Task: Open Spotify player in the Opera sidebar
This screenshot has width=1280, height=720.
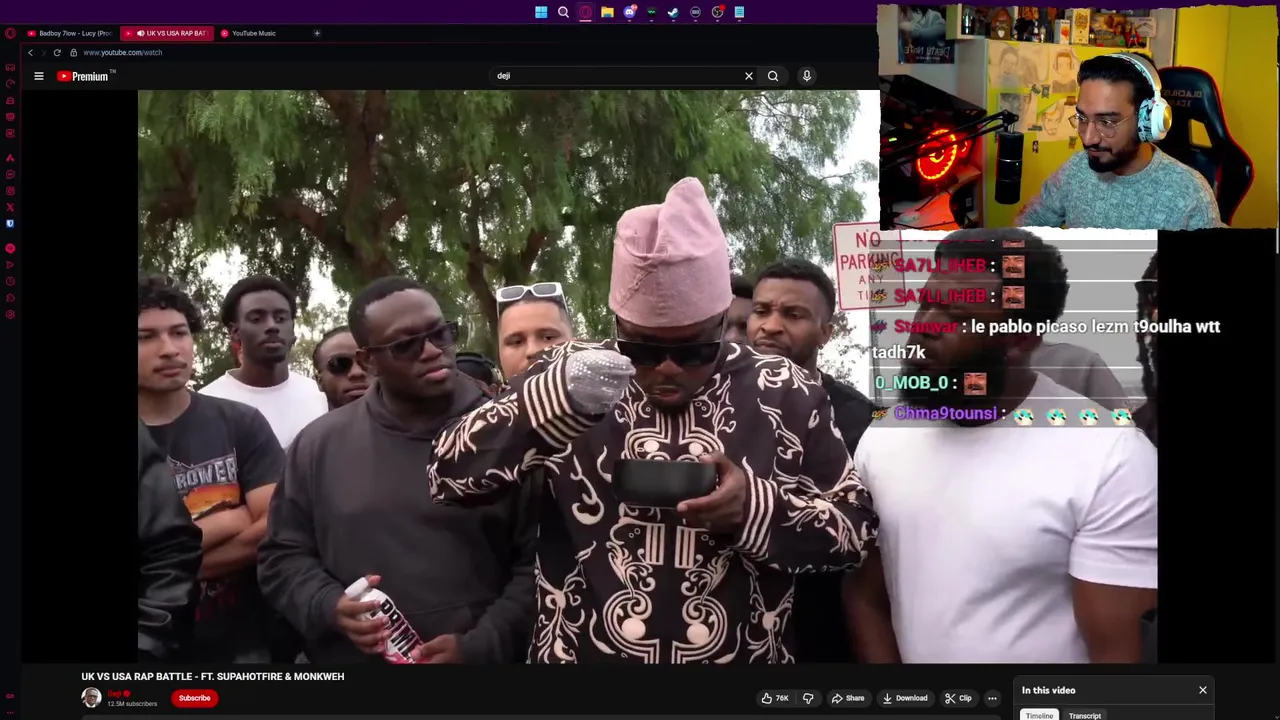Action: (x=10, y=248)
